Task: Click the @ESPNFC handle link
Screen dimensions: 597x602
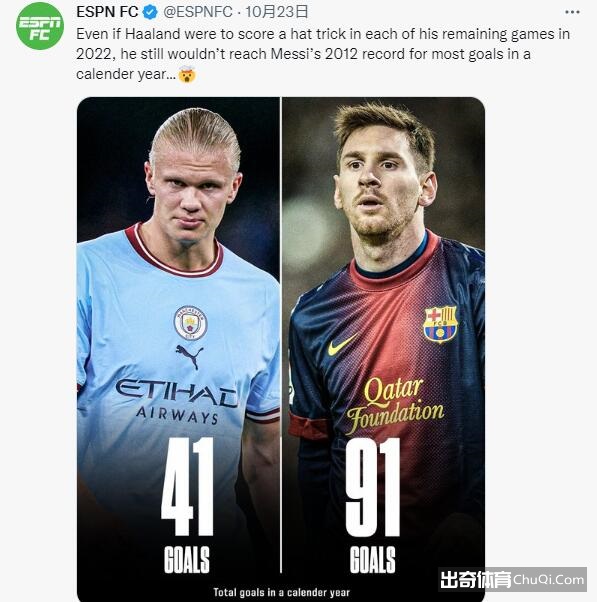Action: (x=198, y=12)
